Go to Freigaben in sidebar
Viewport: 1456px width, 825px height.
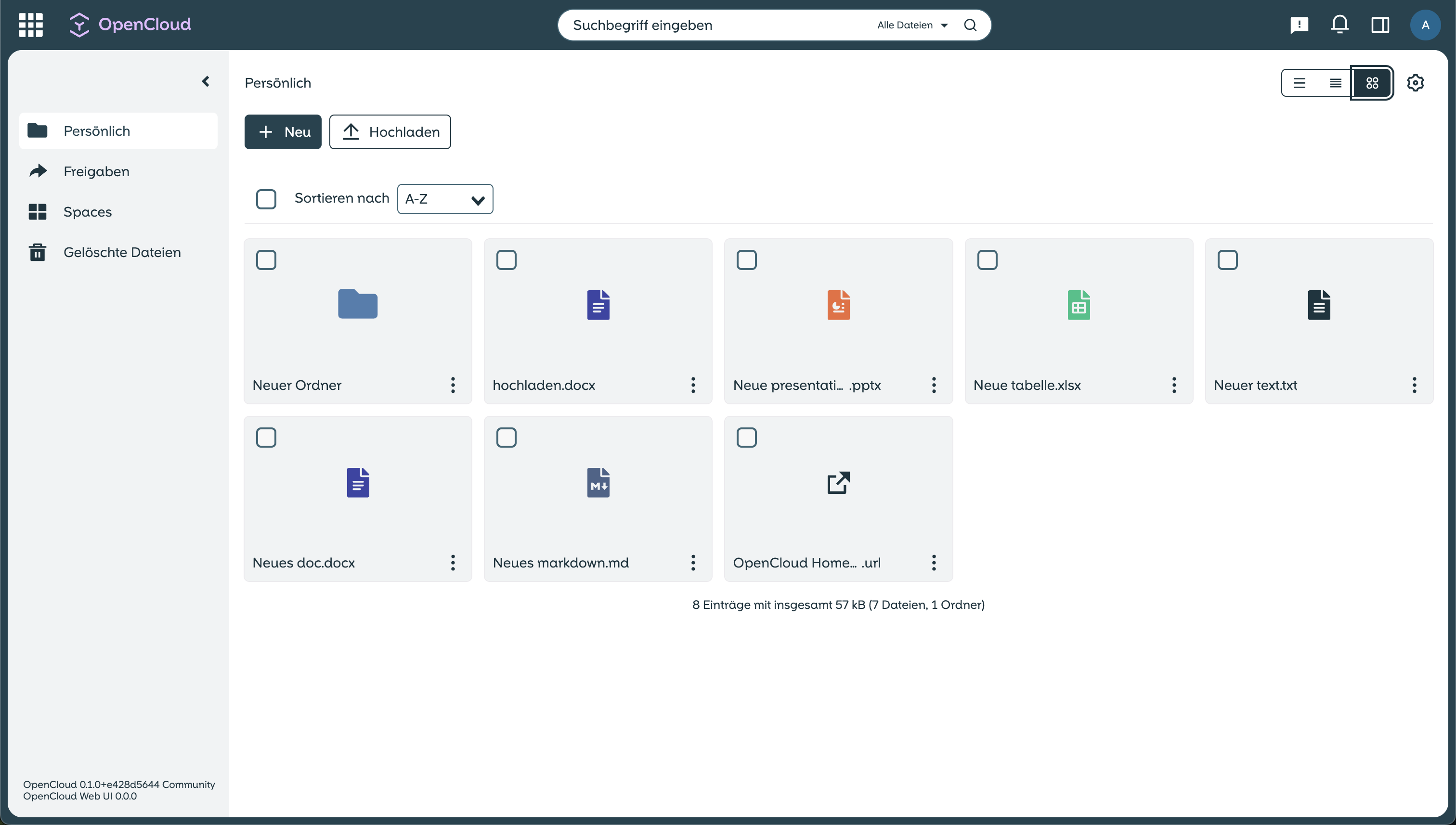118,171
